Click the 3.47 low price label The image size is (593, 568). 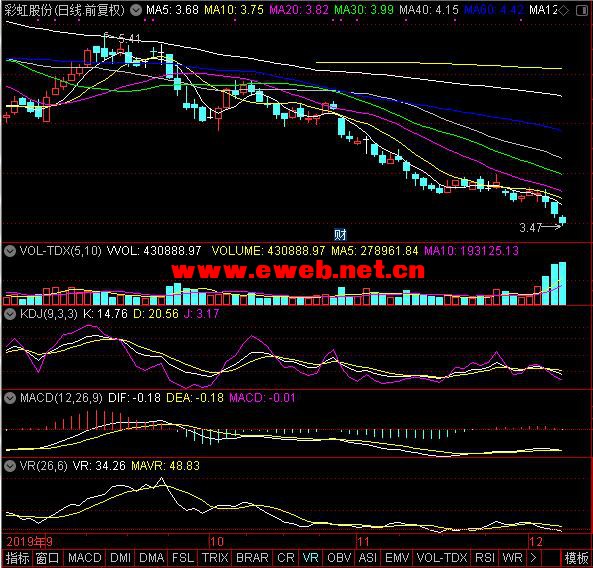coord(531,228)
